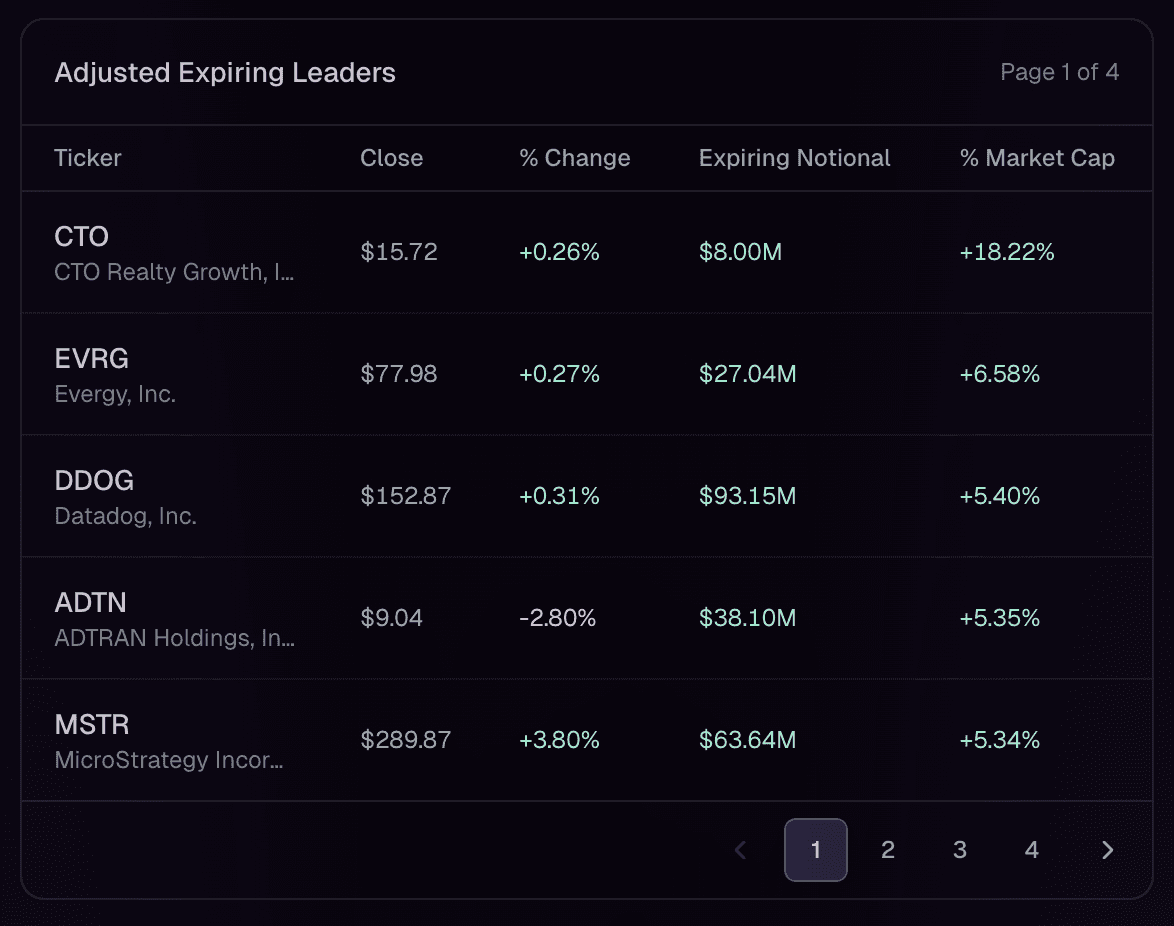
Task: Click Evergy, Inc. company name
Action: point(115,395)
